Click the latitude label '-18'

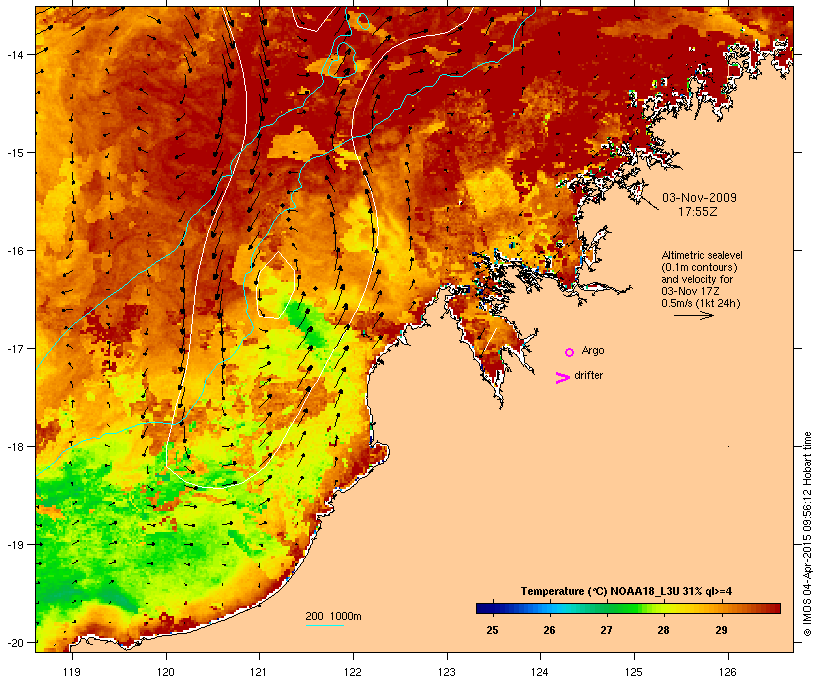[15, 446]
